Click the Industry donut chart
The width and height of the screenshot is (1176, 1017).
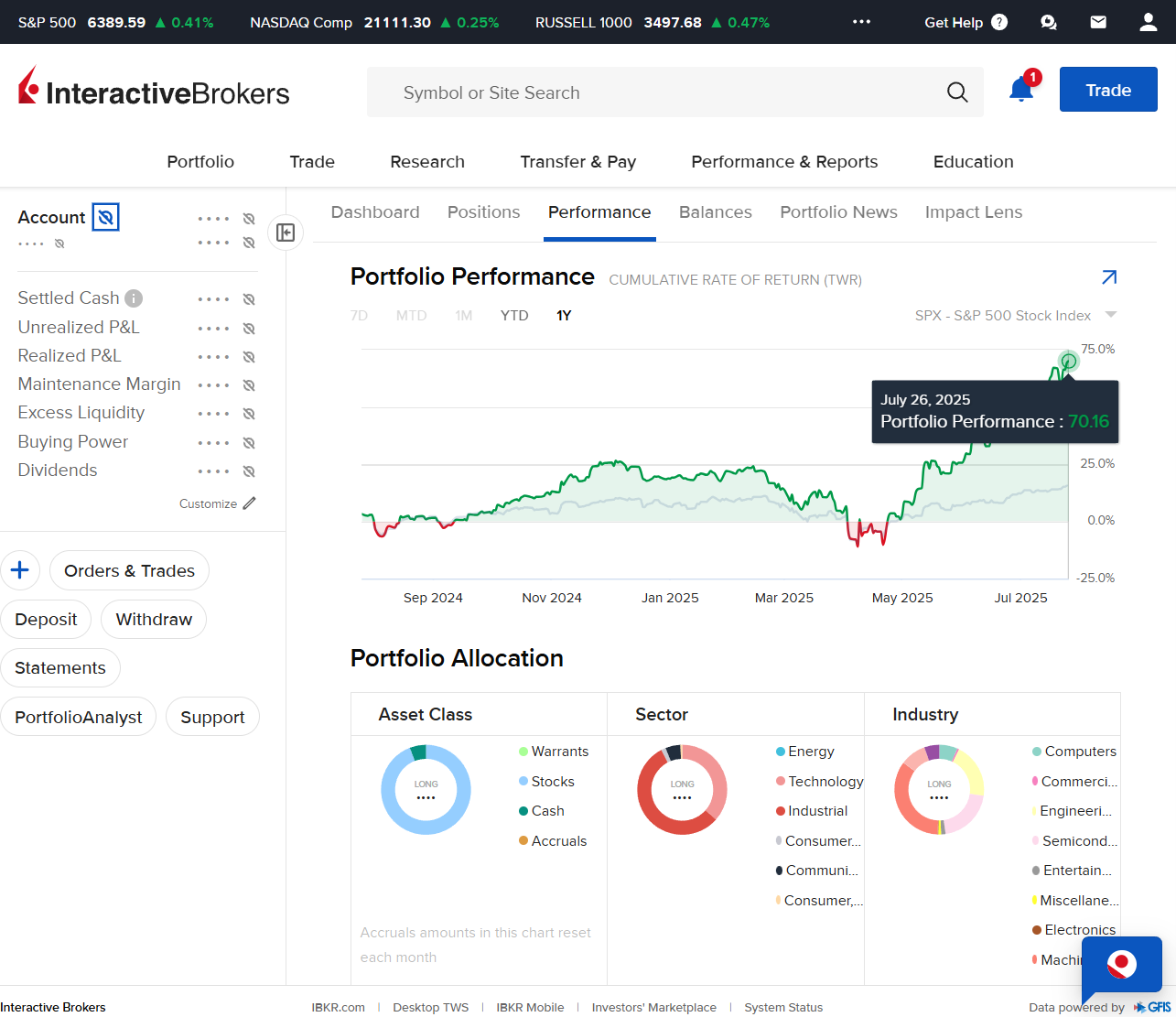point(939,790)
